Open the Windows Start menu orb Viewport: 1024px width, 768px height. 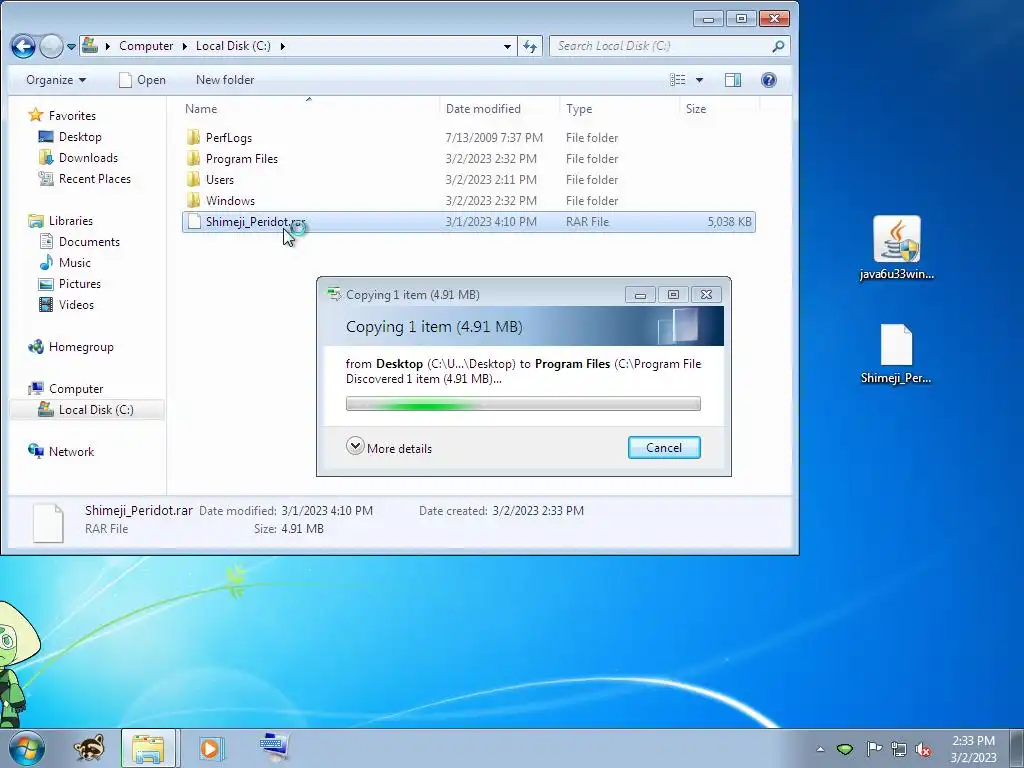(x=26, y=748)
